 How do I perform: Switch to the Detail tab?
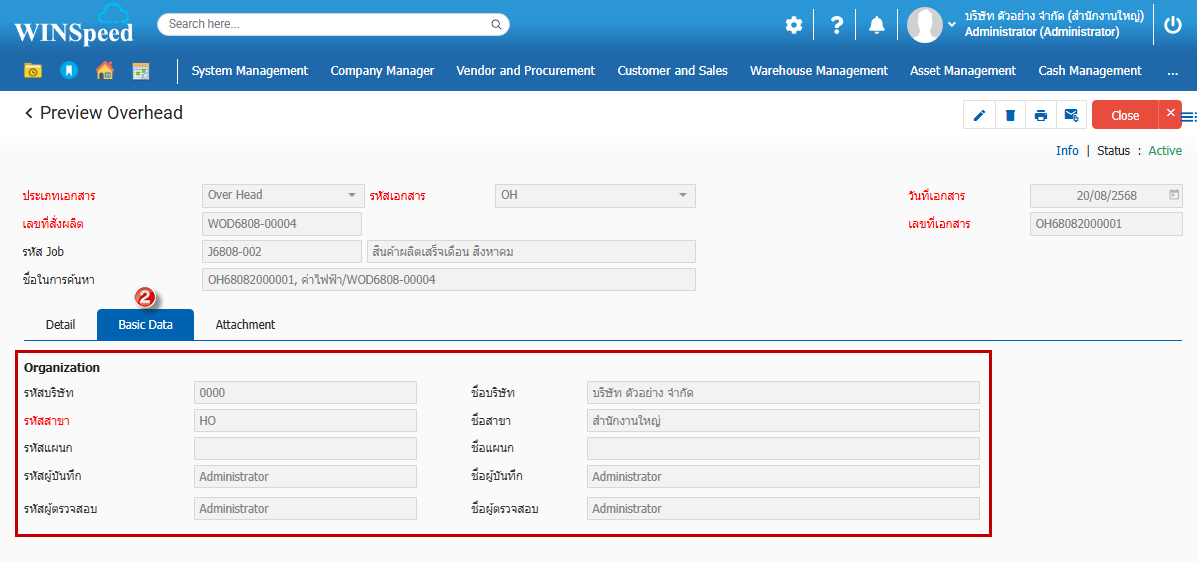[x=60, y=325]
